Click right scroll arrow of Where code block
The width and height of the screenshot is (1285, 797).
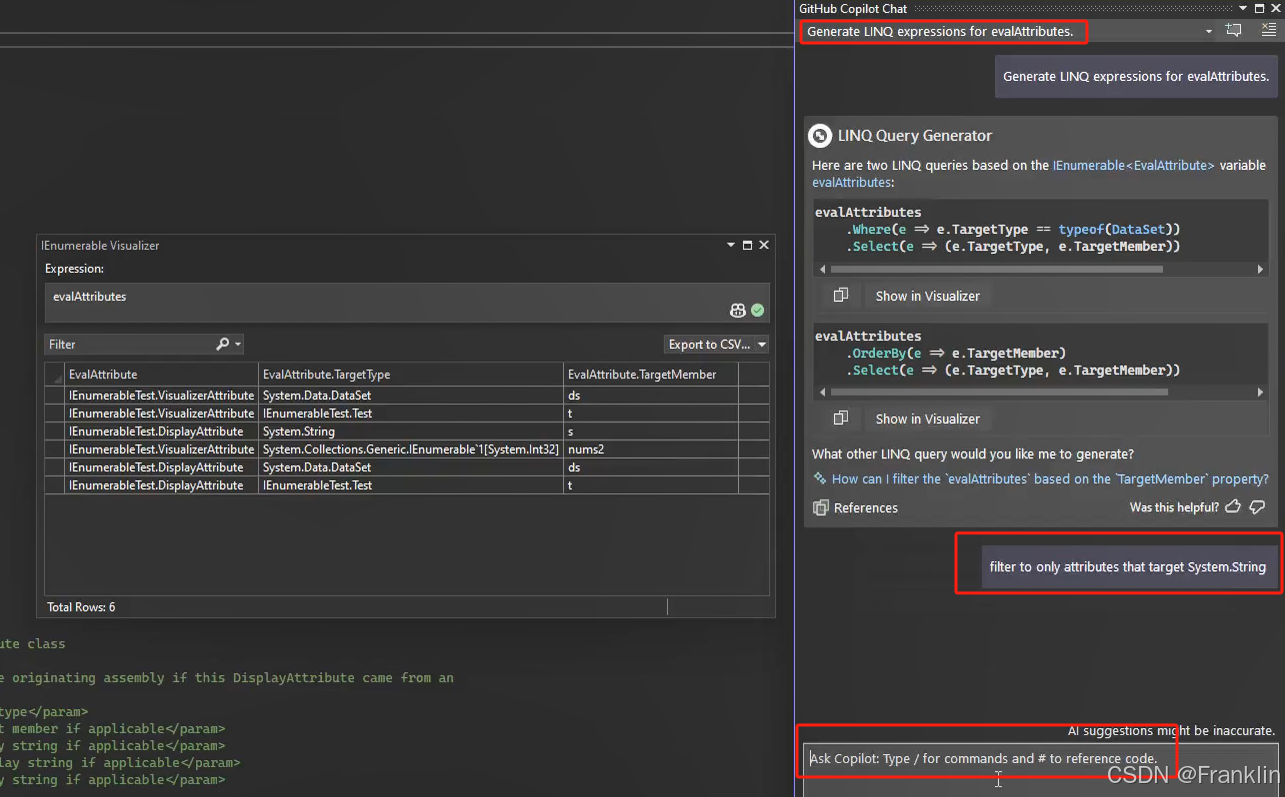pos(1260,269)
